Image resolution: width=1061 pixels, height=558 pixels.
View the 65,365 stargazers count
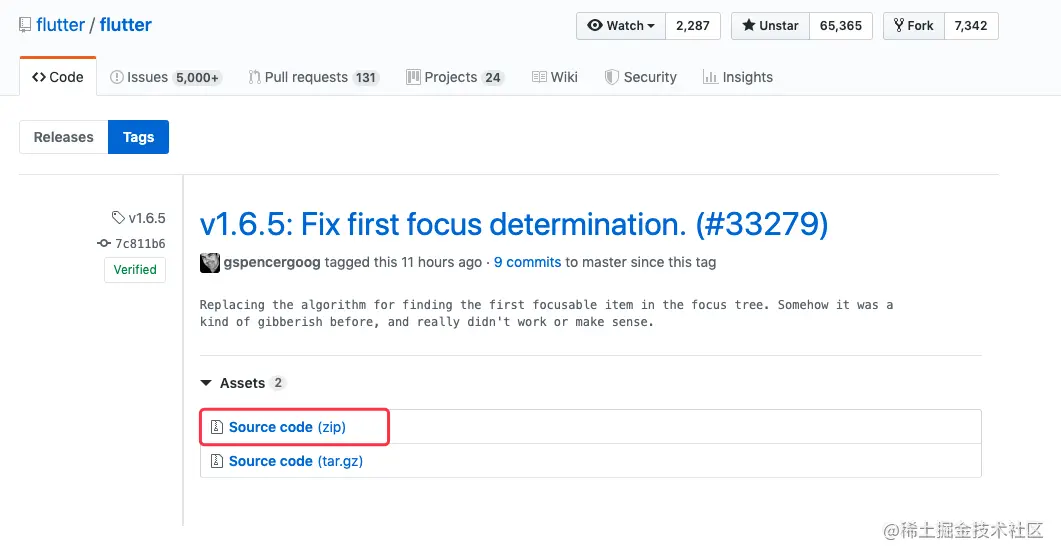[840, 26]
